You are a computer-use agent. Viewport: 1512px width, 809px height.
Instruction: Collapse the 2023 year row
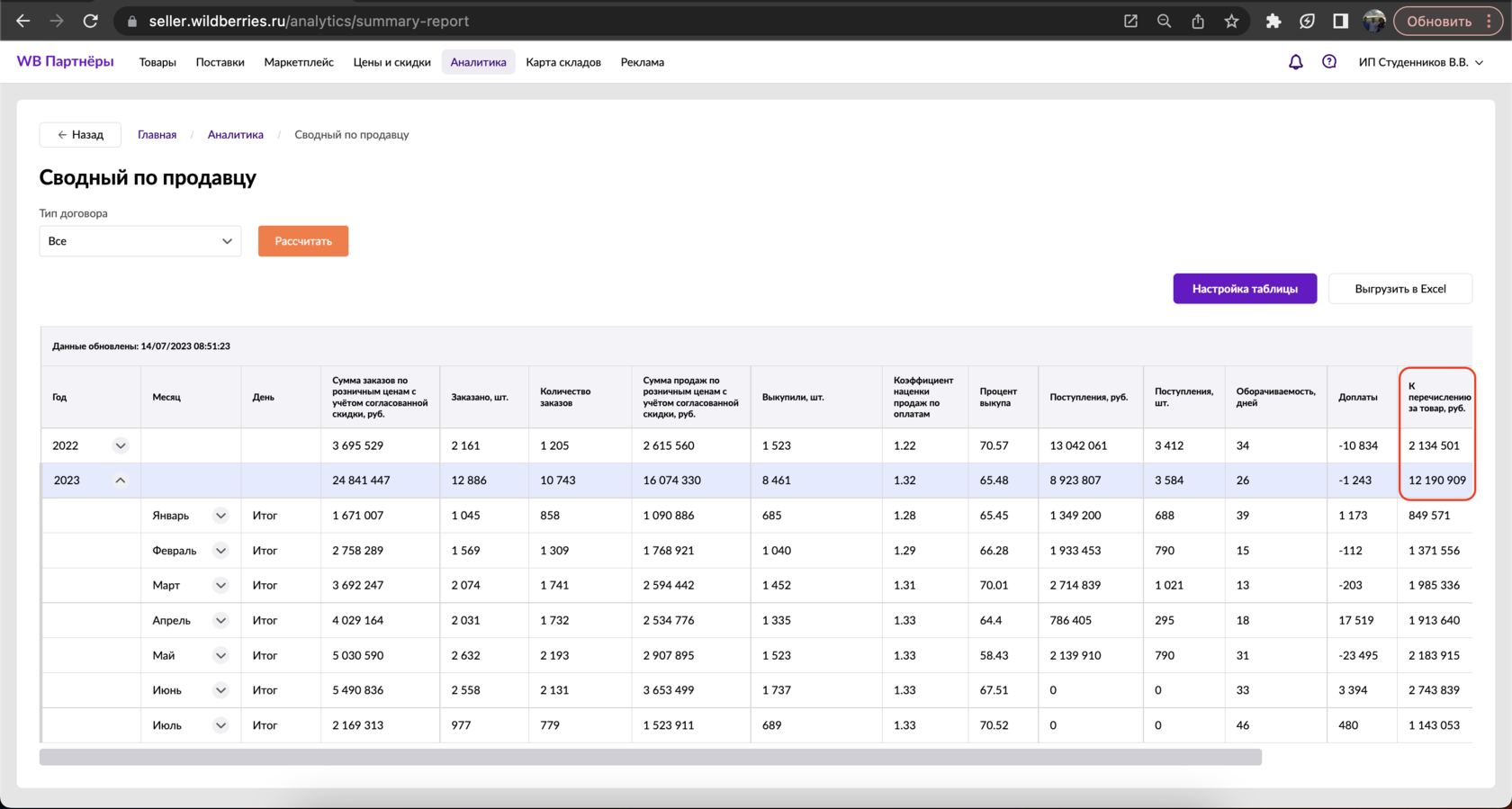click(x=121, y=481)
